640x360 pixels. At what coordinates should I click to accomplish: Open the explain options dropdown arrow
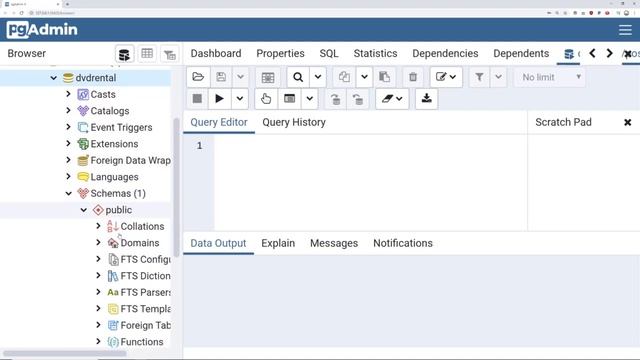(309, 99)
